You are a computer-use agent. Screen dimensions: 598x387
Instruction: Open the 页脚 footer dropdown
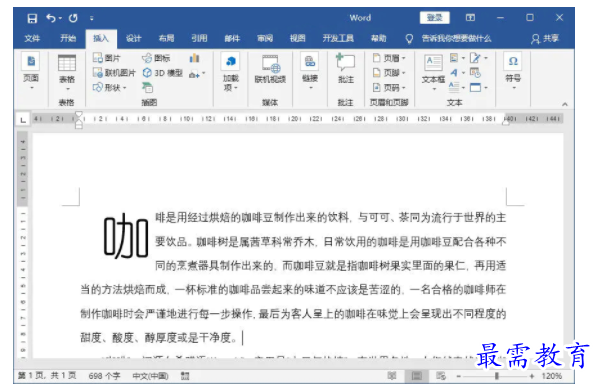(x=389, y=72)
